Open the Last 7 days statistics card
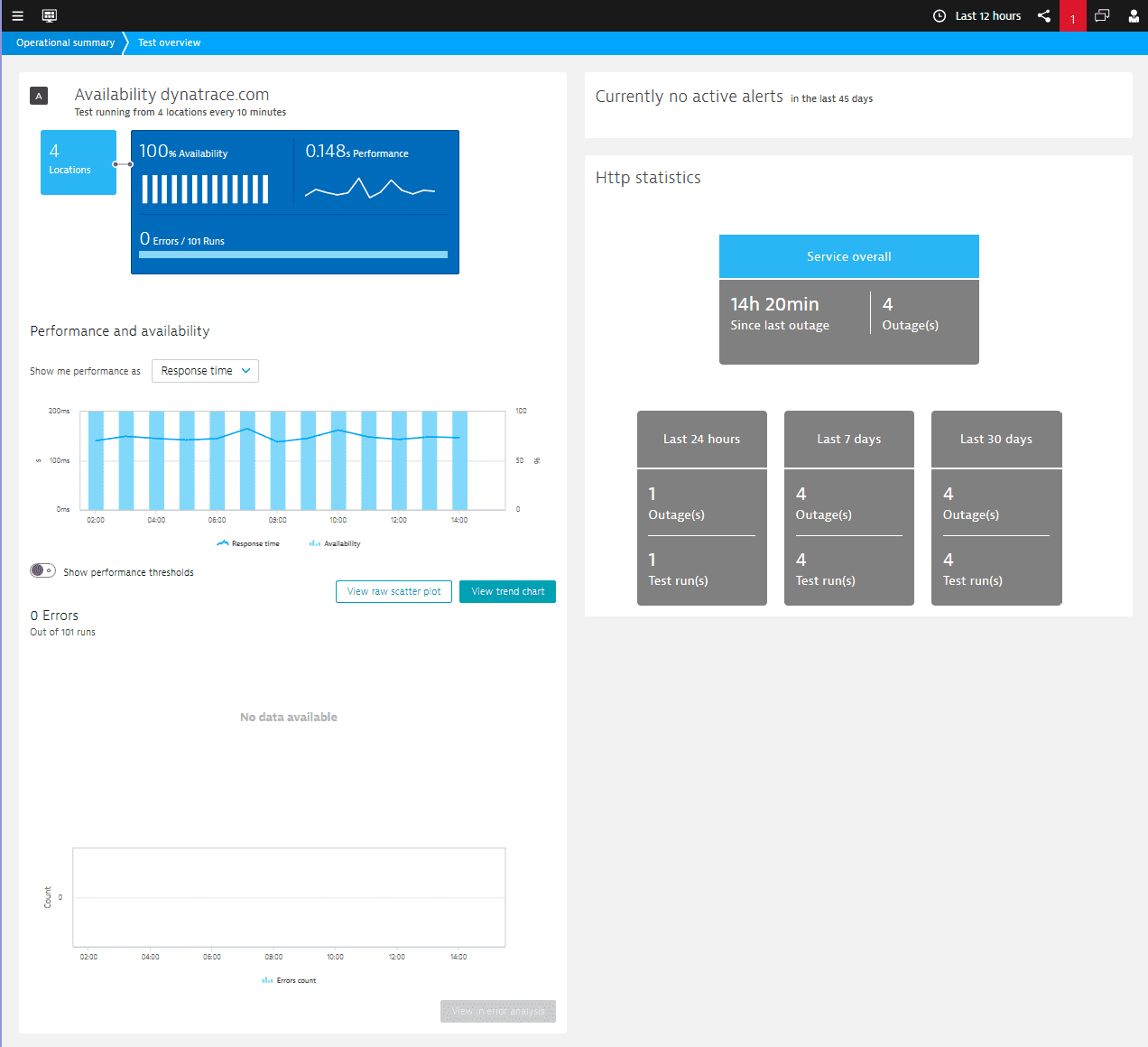 point(849,508)
